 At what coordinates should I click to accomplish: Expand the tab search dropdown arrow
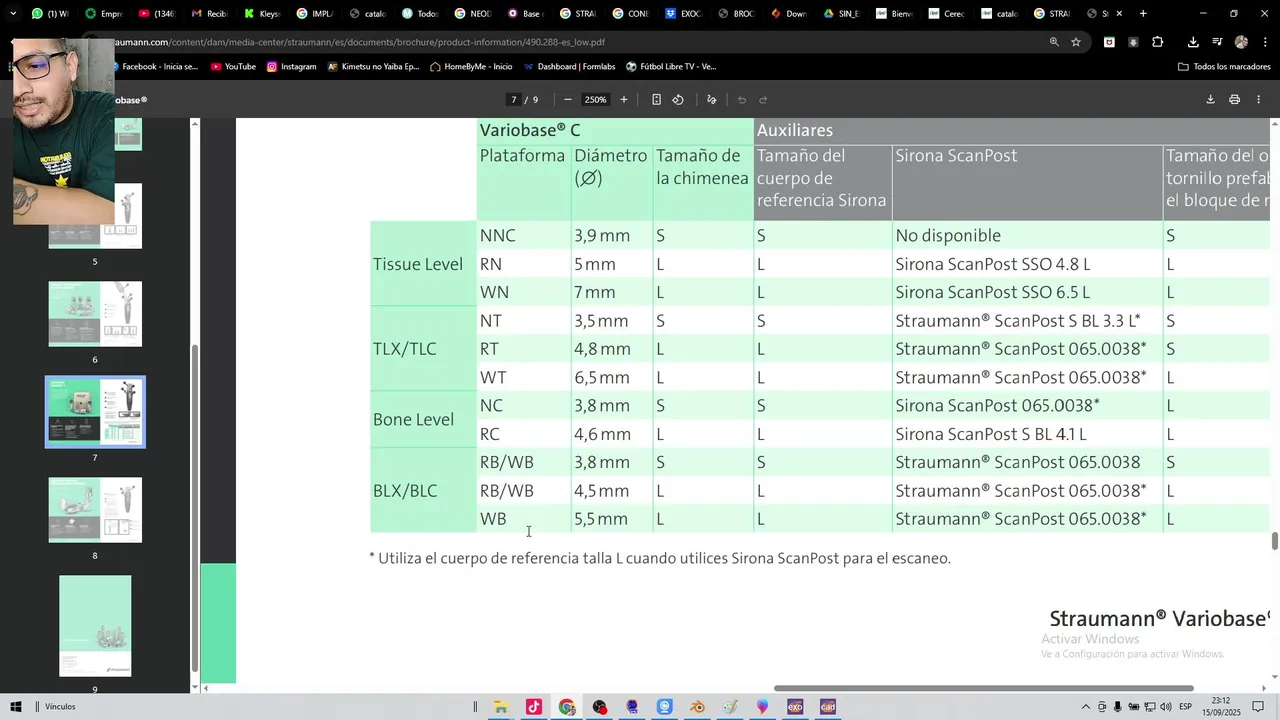point(13,14)
